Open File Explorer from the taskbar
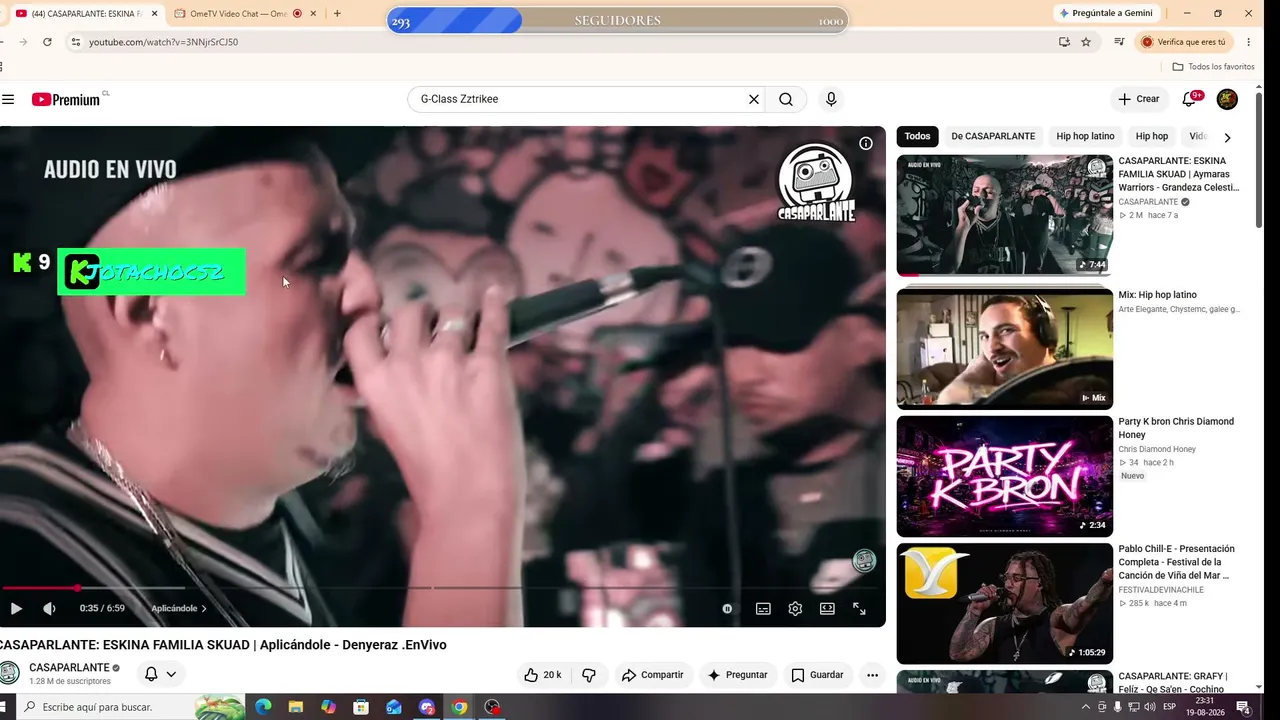This screenshot has width=1280, height=720. click(x=296, y=707)
